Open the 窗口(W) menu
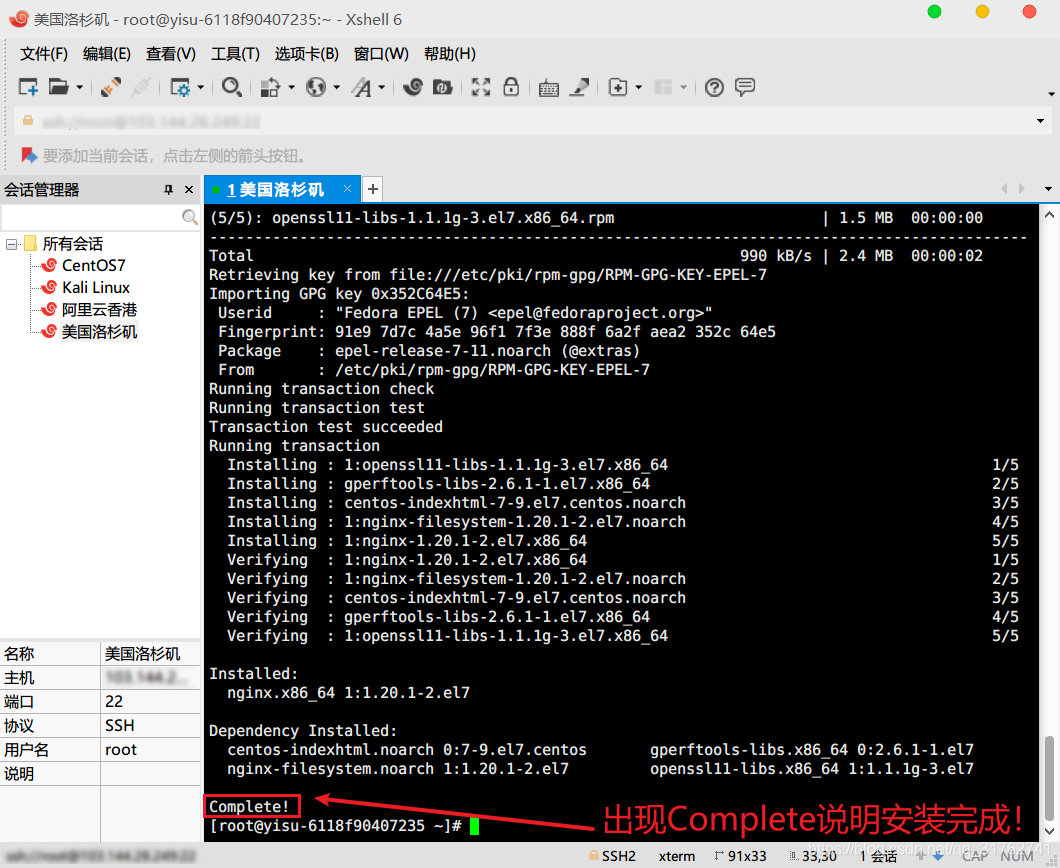1060x868 pixels. [381, 54]
